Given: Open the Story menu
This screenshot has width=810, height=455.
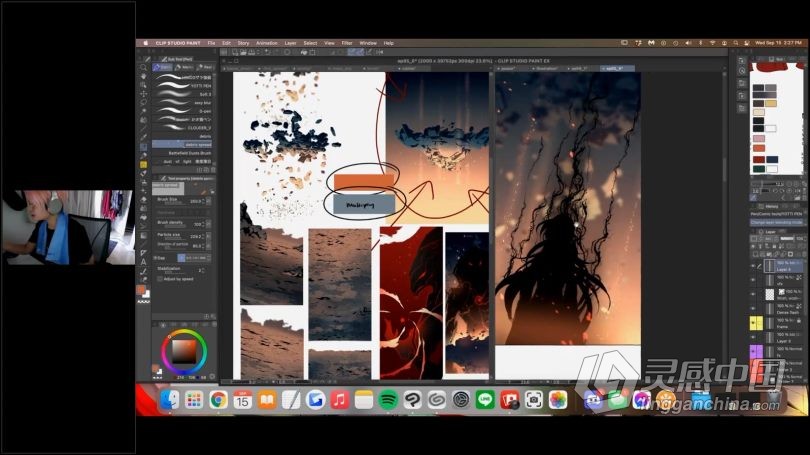Looking at the screenshot, I should click(x=243, y=43).
